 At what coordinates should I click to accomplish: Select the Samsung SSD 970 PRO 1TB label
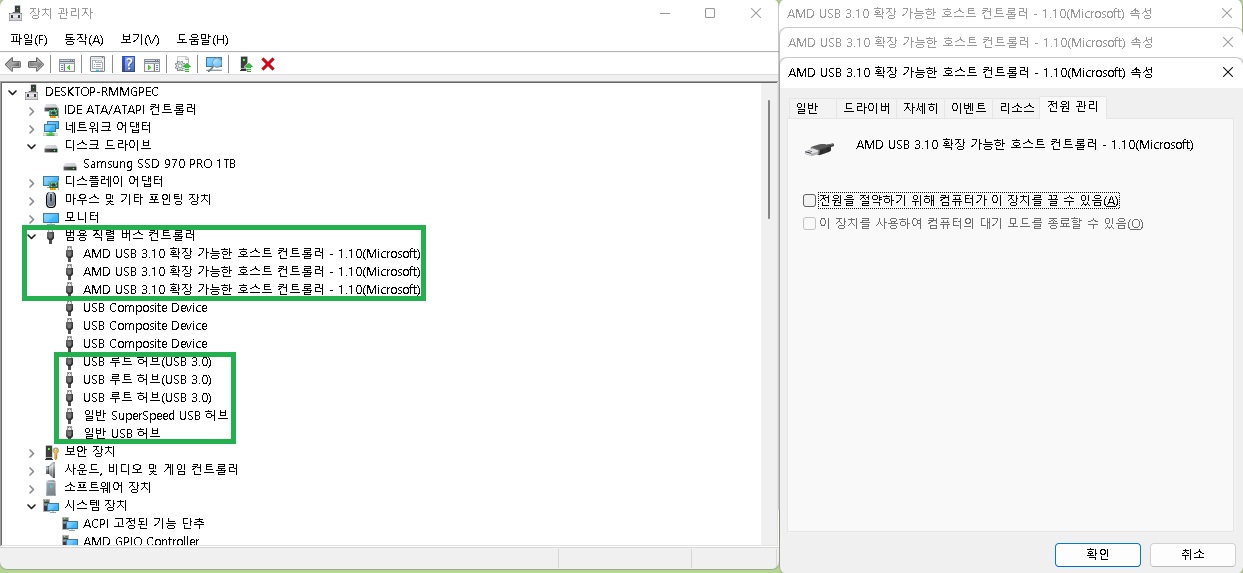click(x=159, y=163)
